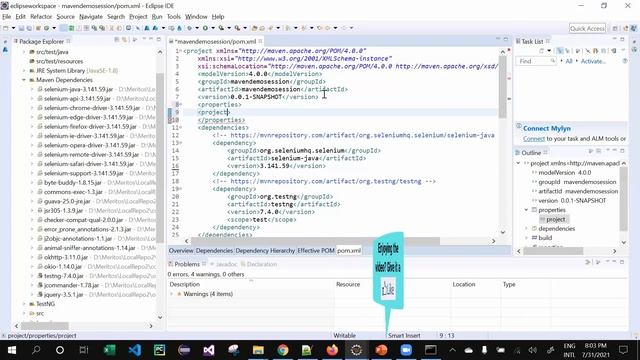Click the Find field in Task List
The image size is (640, 360).
[x=536, y=61]
